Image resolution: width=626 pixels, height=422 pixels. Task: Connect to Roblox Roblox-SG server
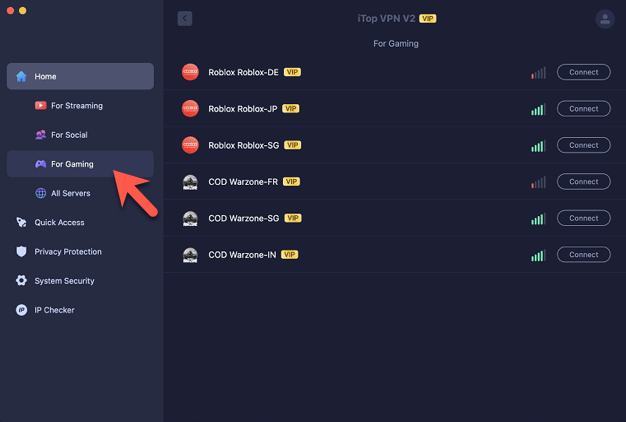point(583,145)
